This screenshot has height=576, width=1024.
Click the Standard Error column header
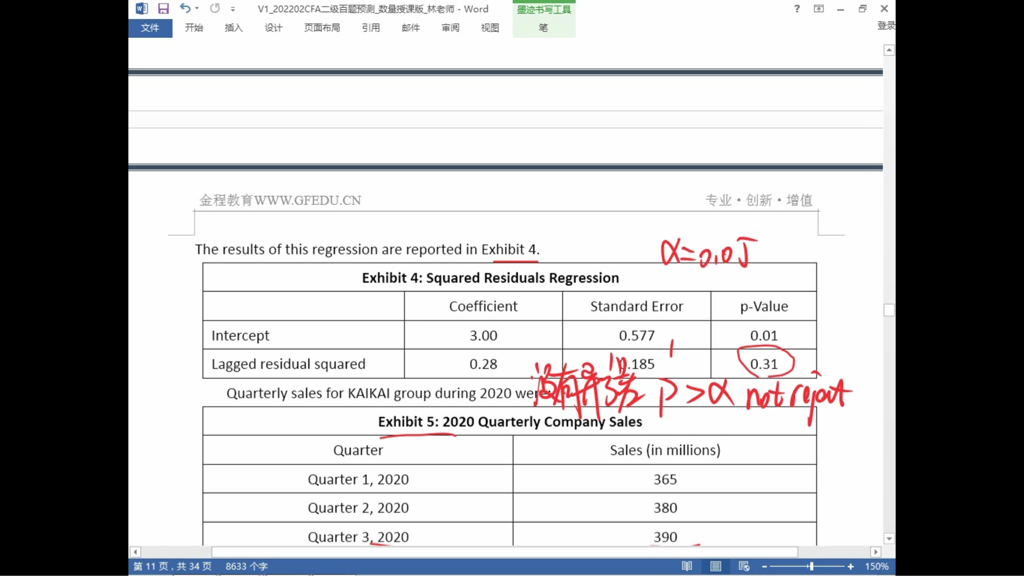[637, 306]
